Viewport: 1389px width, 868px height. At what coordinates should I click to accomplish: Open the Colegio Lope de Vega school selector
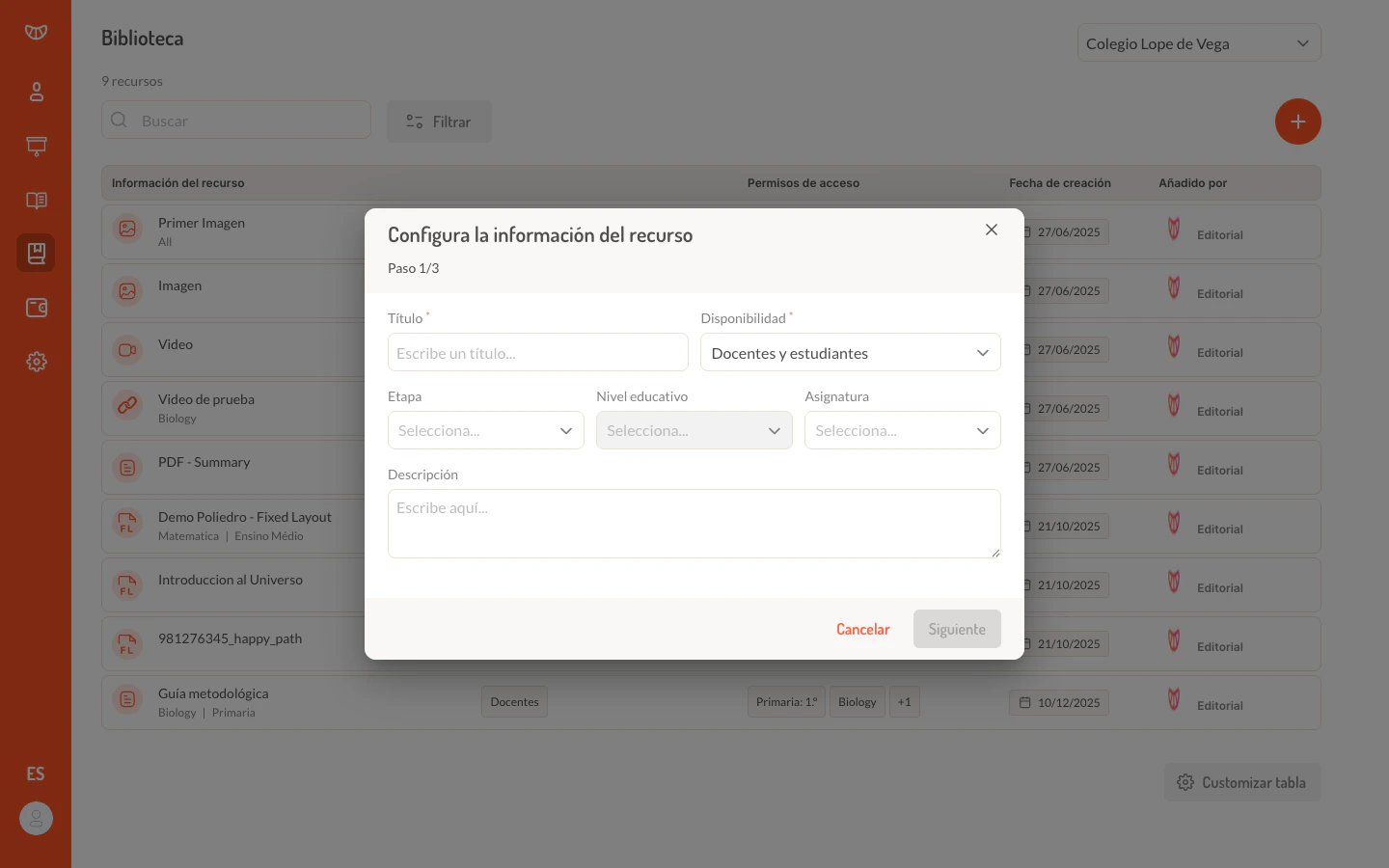click(1199, 42)
